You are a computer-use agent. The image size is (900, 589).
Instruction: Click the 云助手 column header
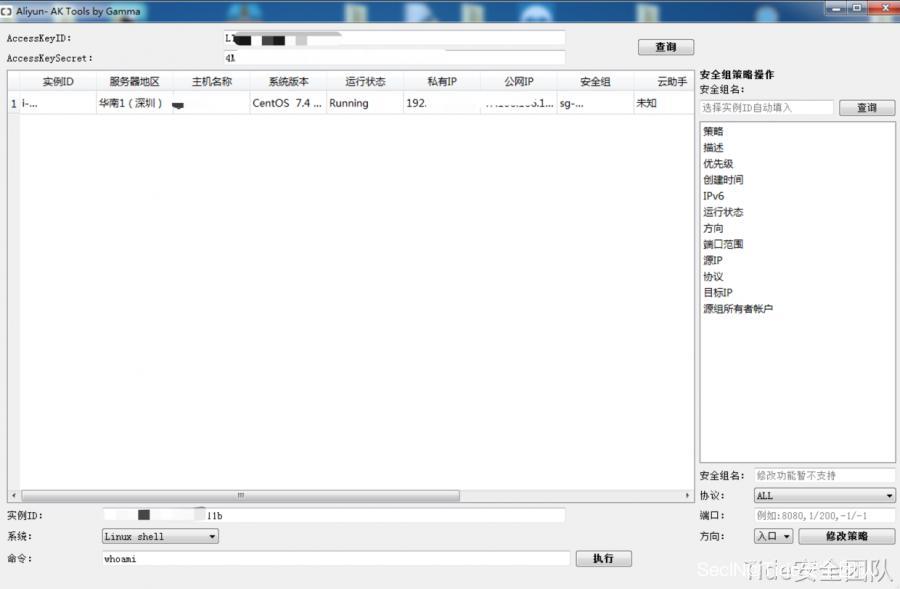(664, 82)
